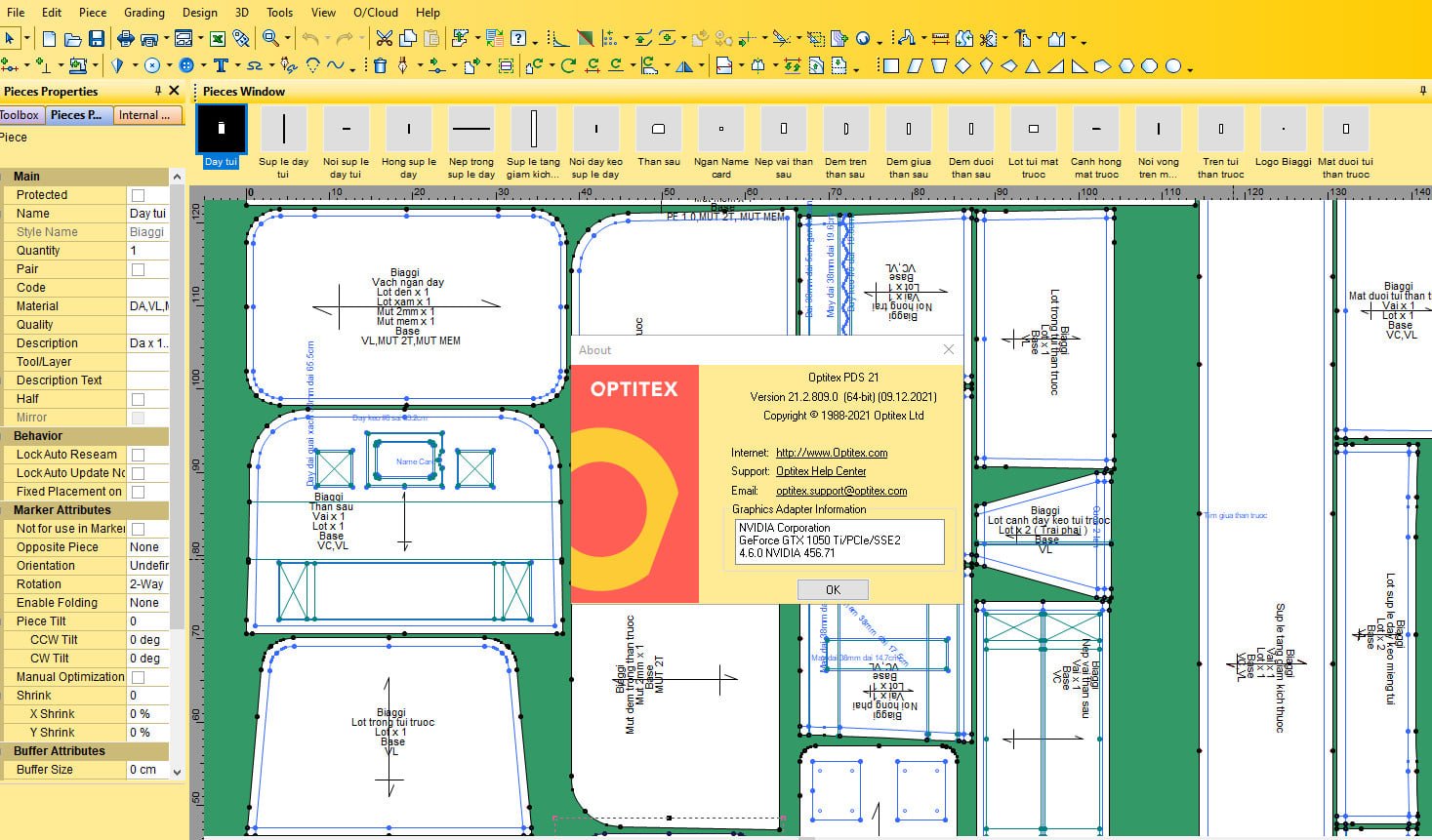1432x840 pixels.
Task: Open the Piece menu
Action: click(x=93, y=13)
